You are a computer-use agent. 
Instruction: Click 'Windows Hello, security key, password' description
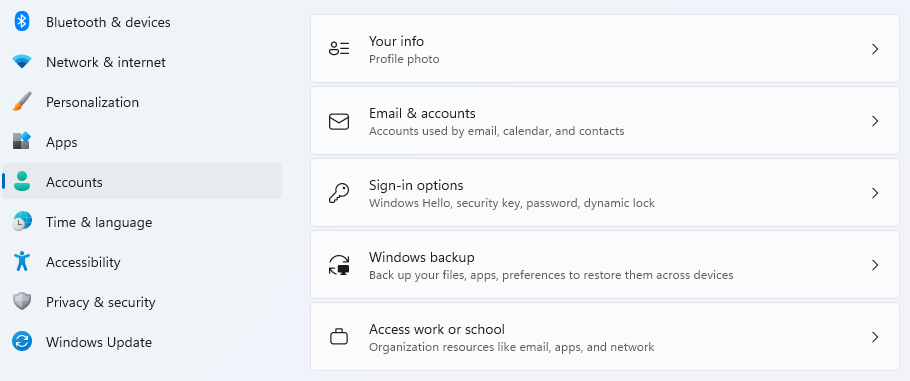click(x=512, y=203)
